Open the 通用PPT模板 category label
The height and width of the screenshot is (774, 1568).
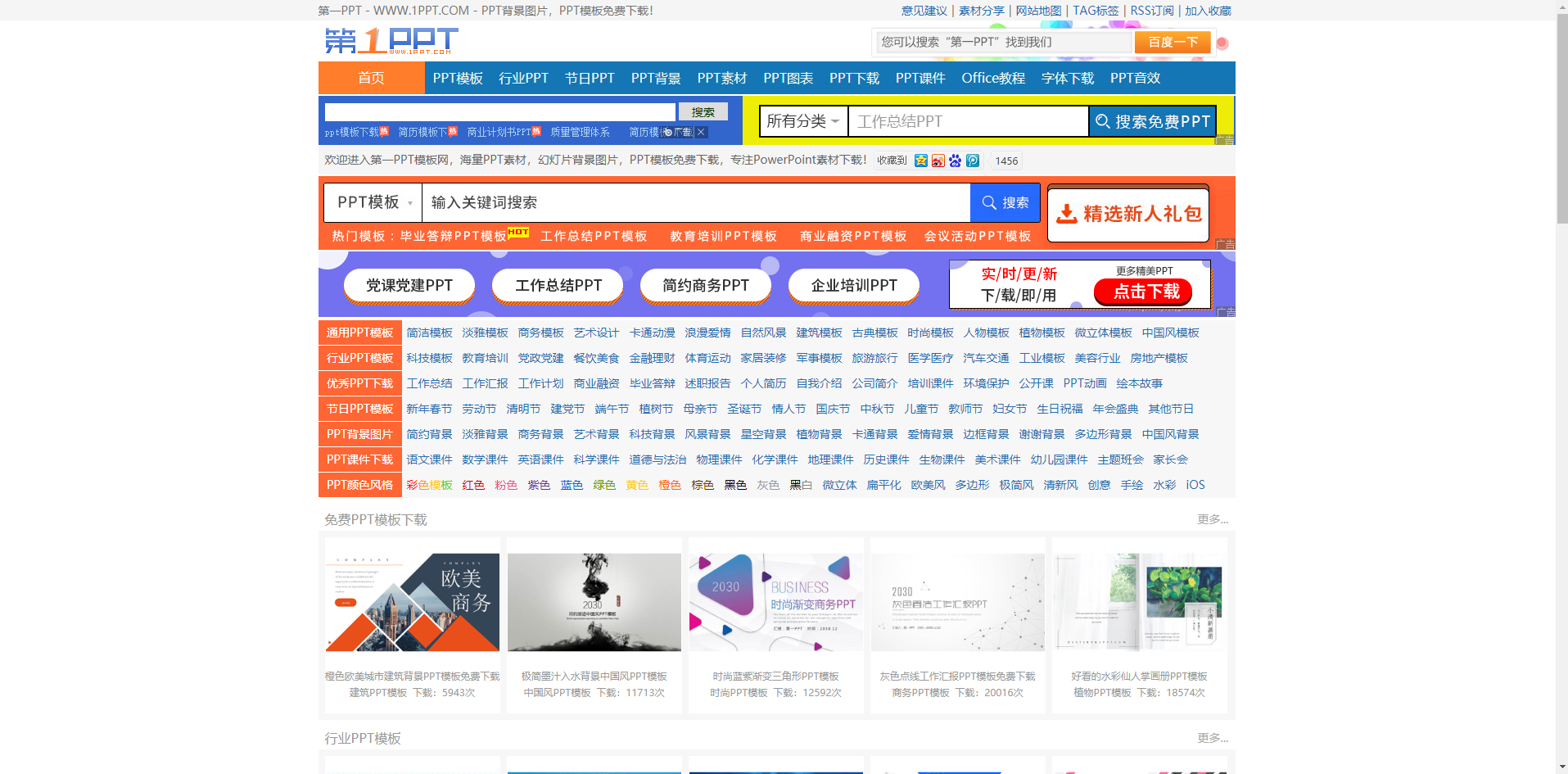point(360,333)
